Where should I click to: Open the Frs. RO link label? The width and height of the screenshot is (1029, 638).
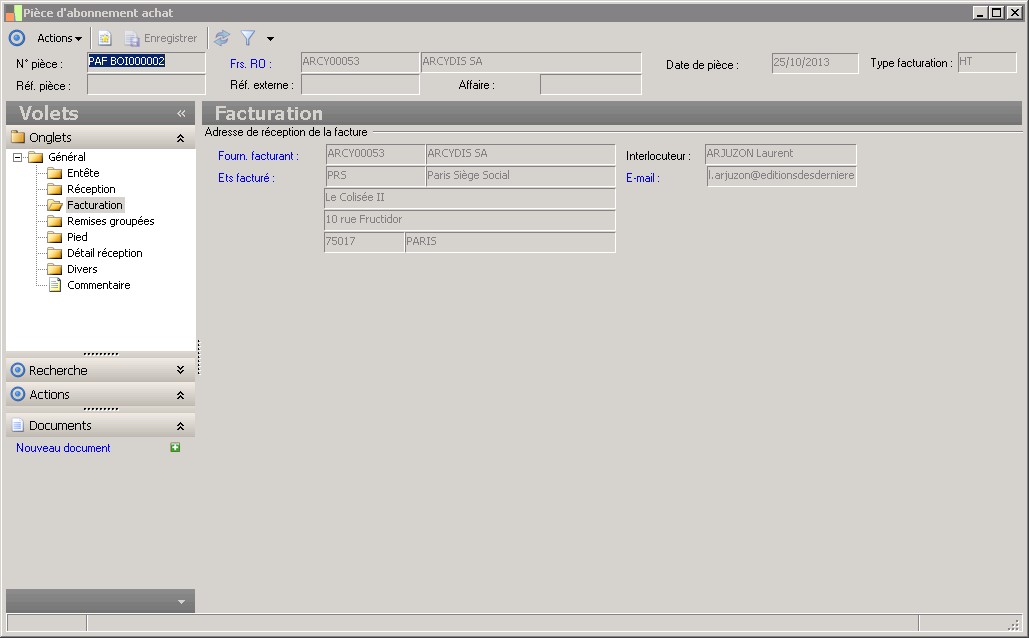tap(251, 64)
